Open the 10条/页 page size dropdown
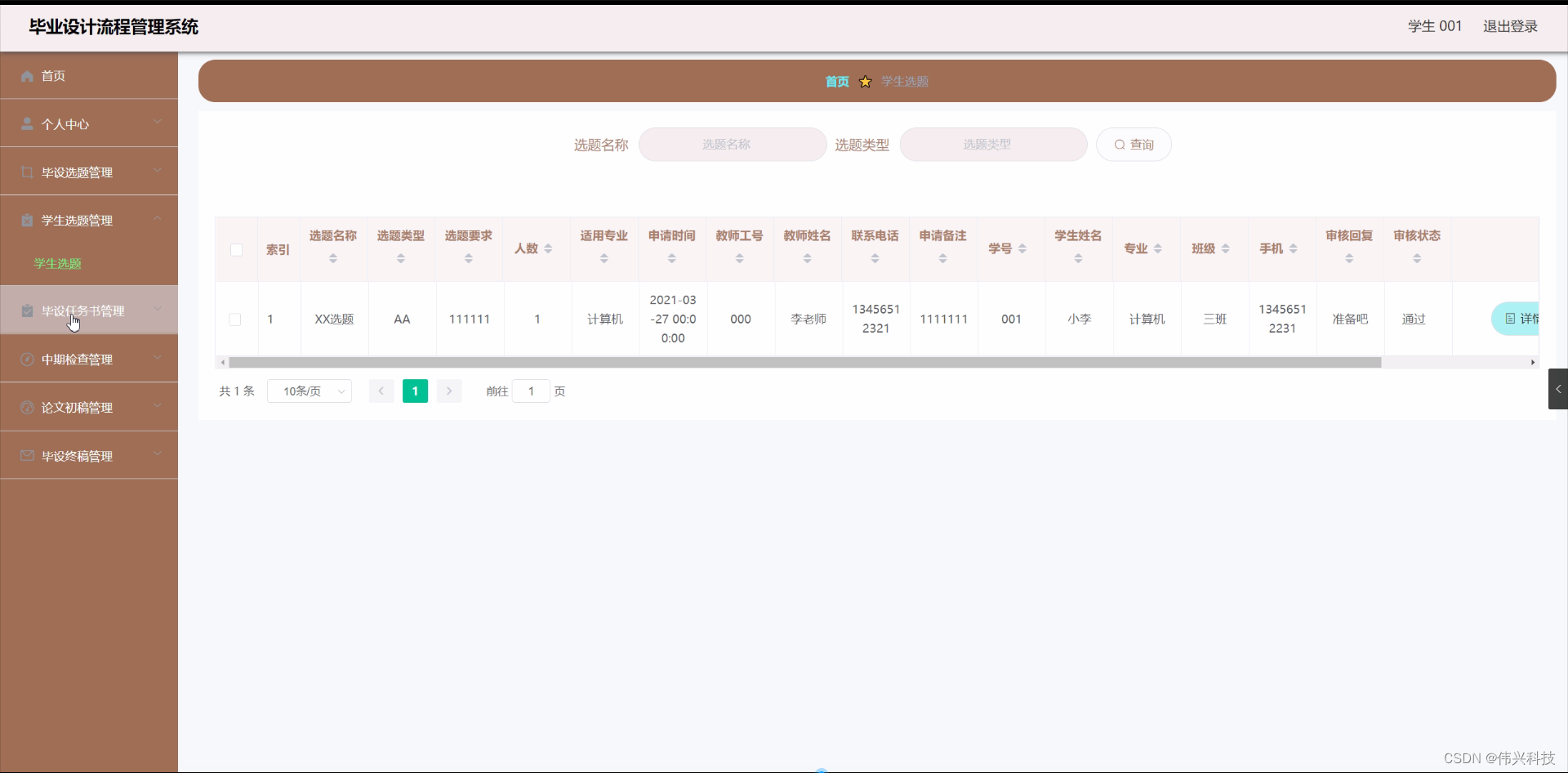The height and width of the screenshot is (773, 1568). 309,391
